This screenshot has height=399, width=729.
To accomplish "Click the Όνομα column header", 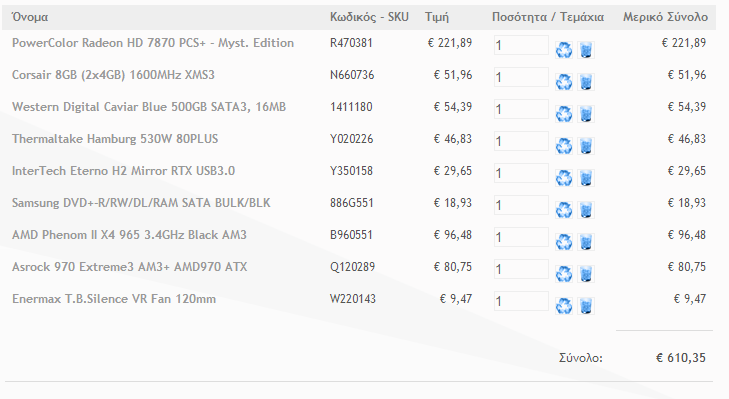I will tap(30, 17).
